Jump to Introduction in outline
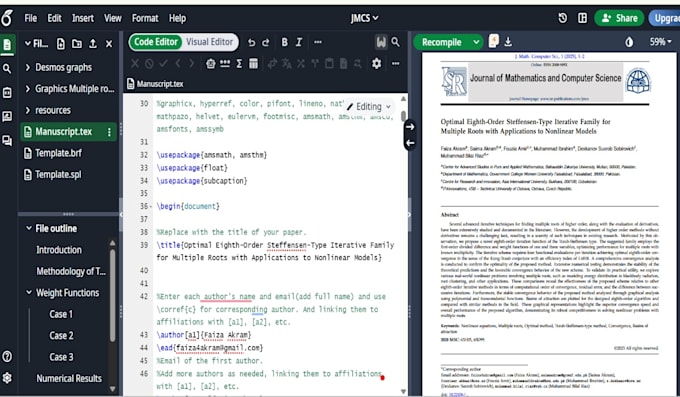This screenshot has width=680, height=397. click(x=59, y=250)
